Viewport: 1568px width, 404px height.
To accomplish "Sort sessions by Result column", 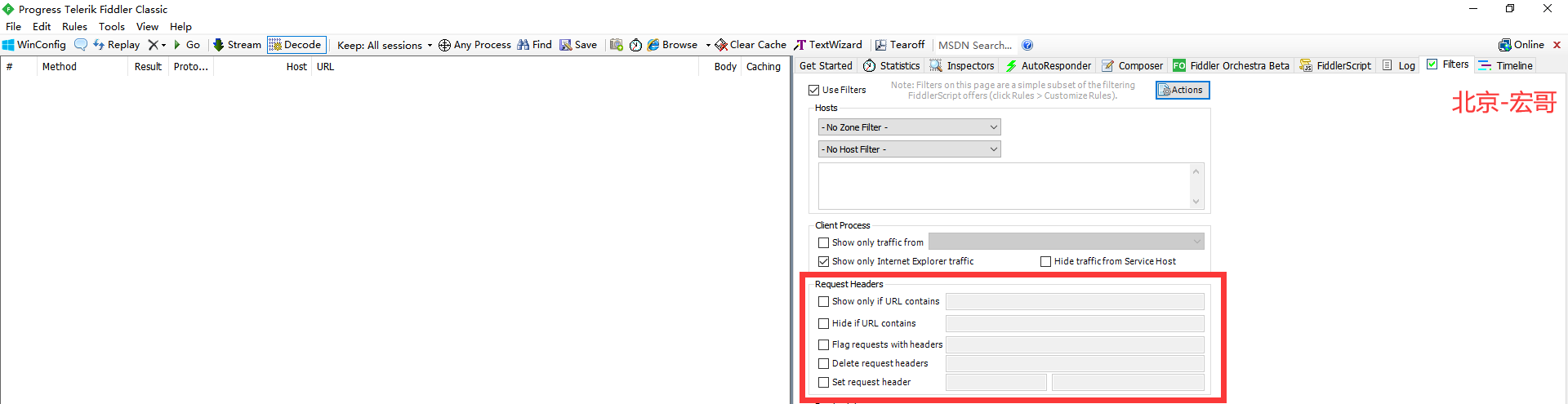I will (149, 67).
